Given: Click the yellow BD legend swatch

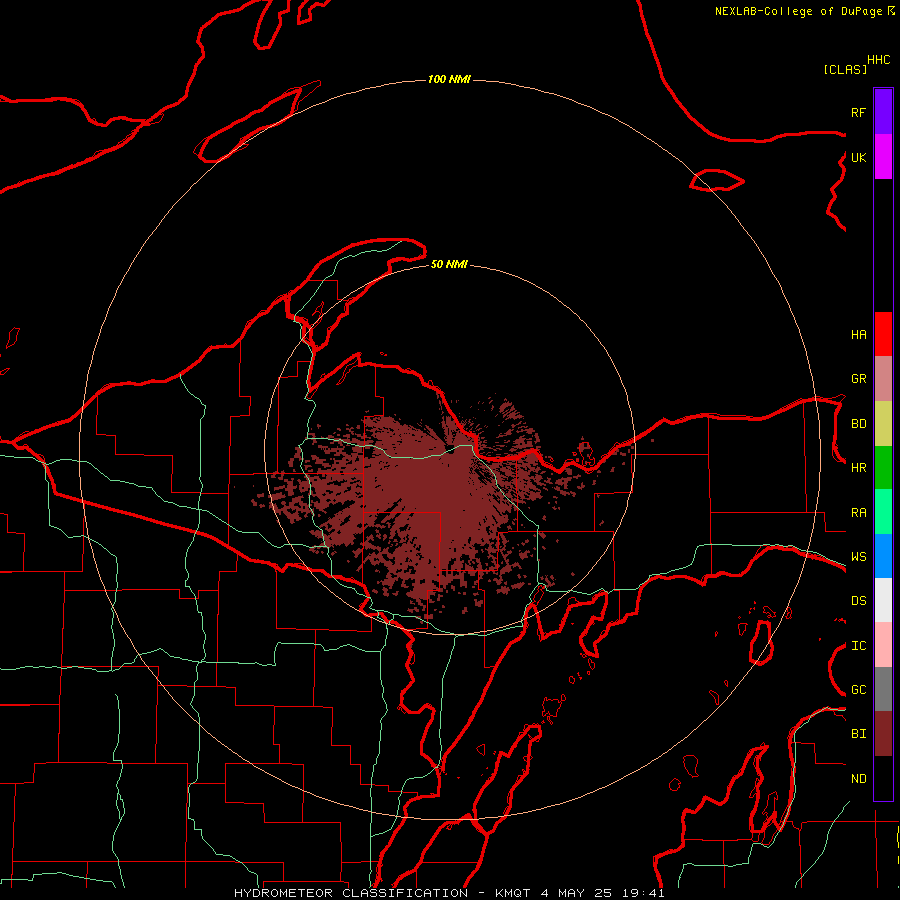Looking at the screenshot, I should tap(883, 424).
